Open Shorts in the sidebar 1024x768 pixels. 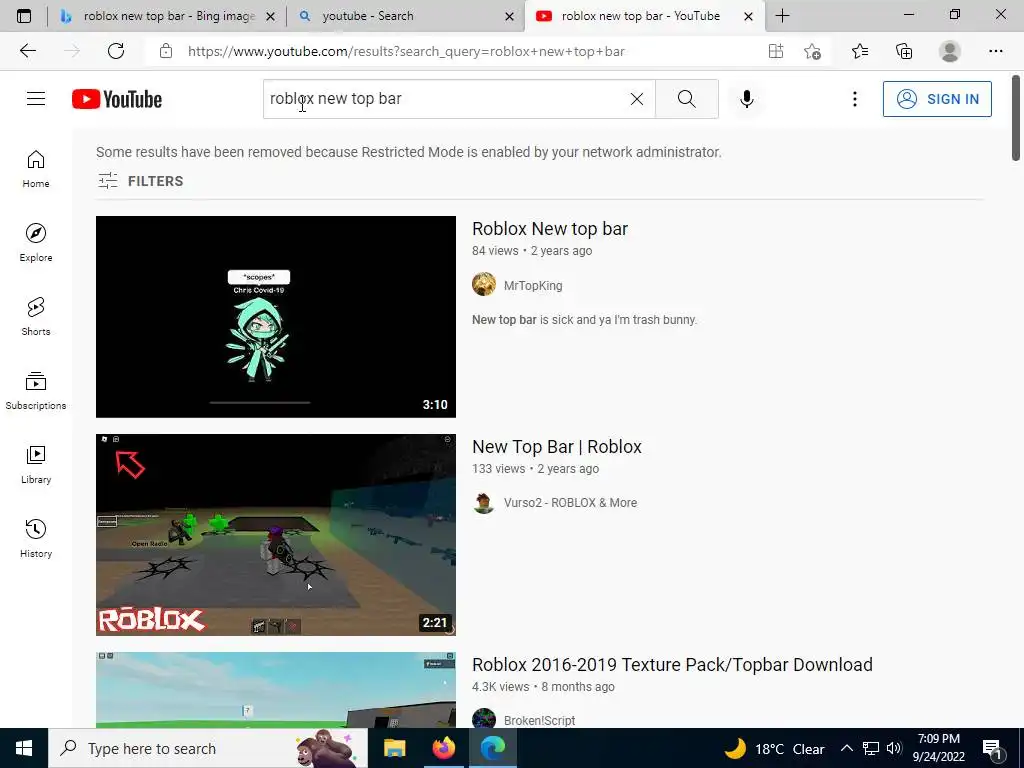click(36, 317)
